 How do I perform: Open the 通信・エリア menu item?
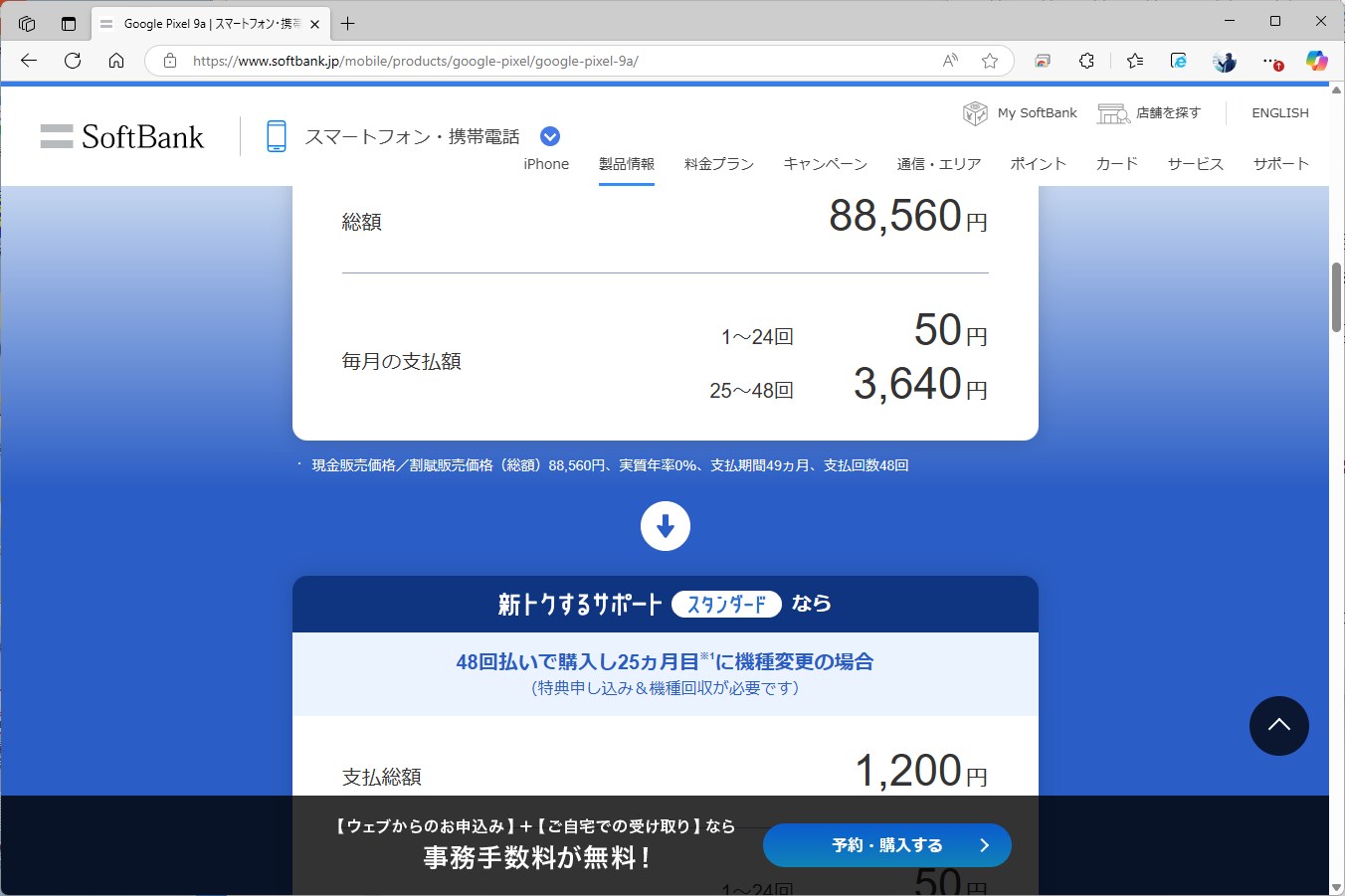[939, 164]
